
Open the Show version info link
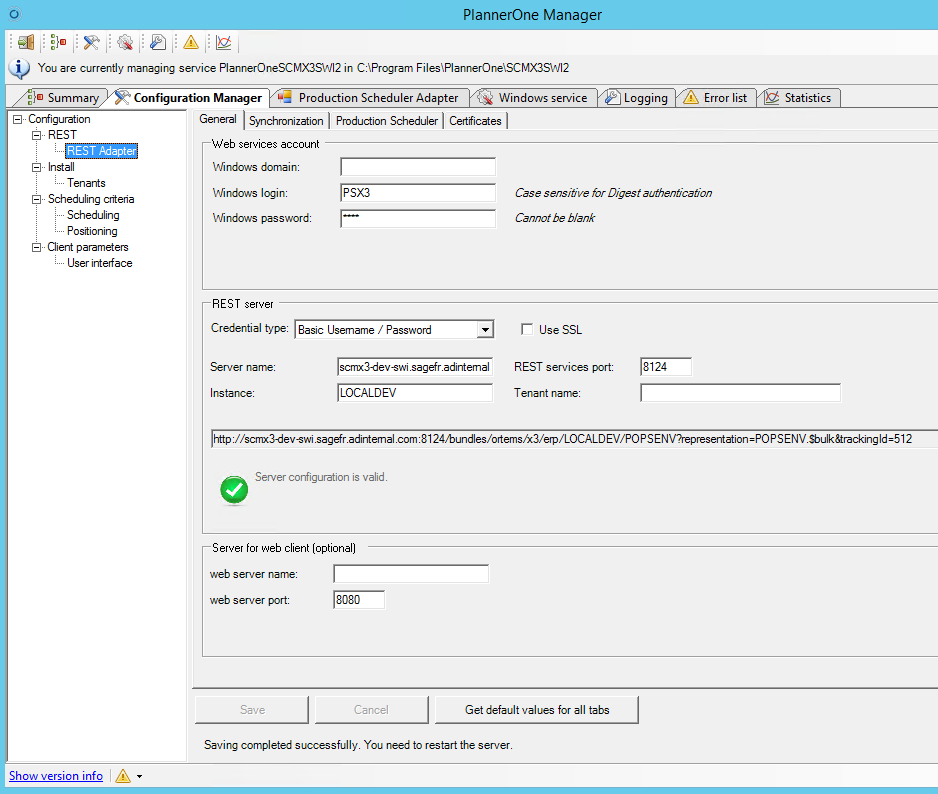click(x=56, y=776)
